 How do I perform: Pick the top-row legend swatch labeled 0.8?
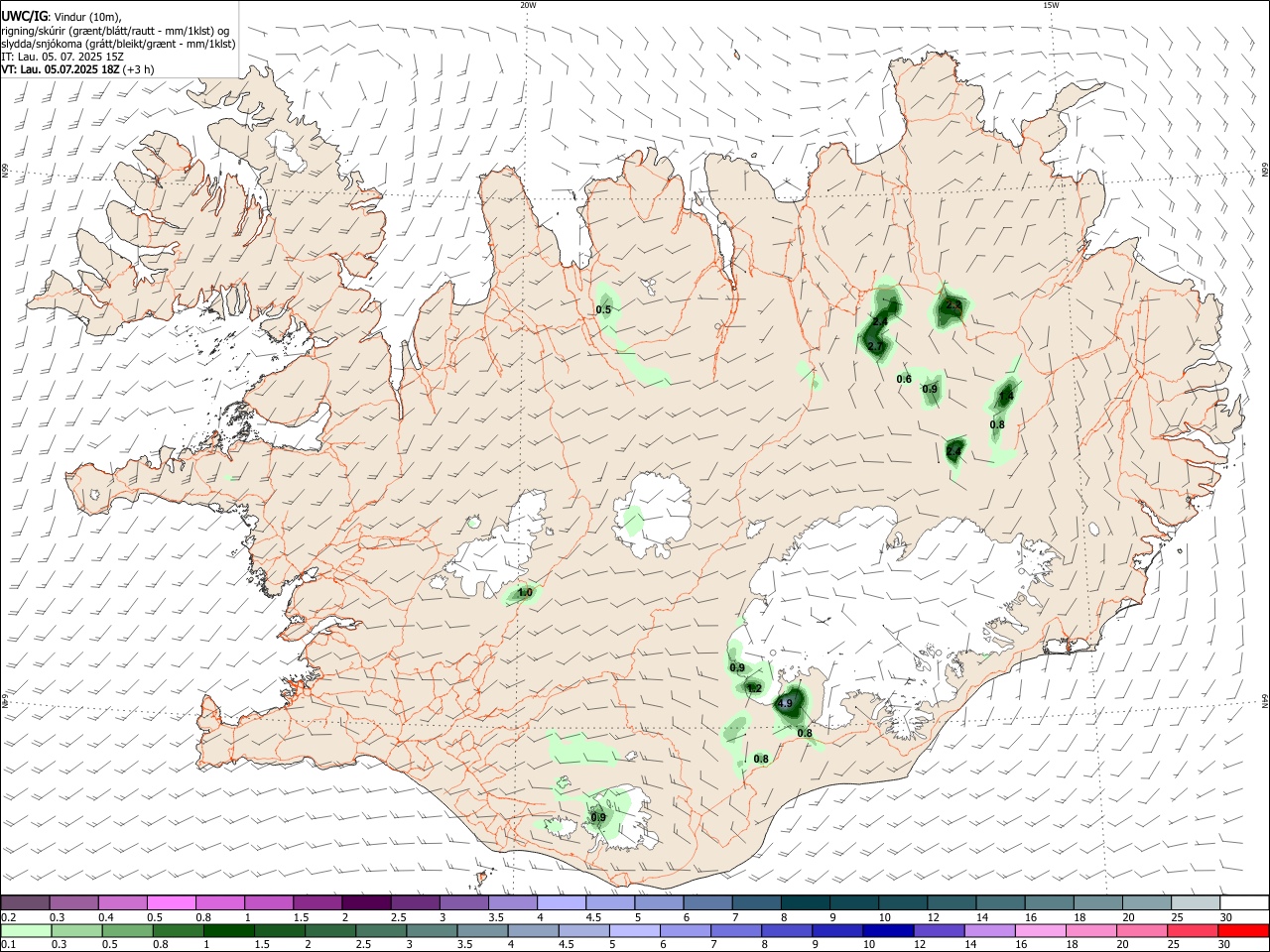pyautogui.click(x=219, y=903)
